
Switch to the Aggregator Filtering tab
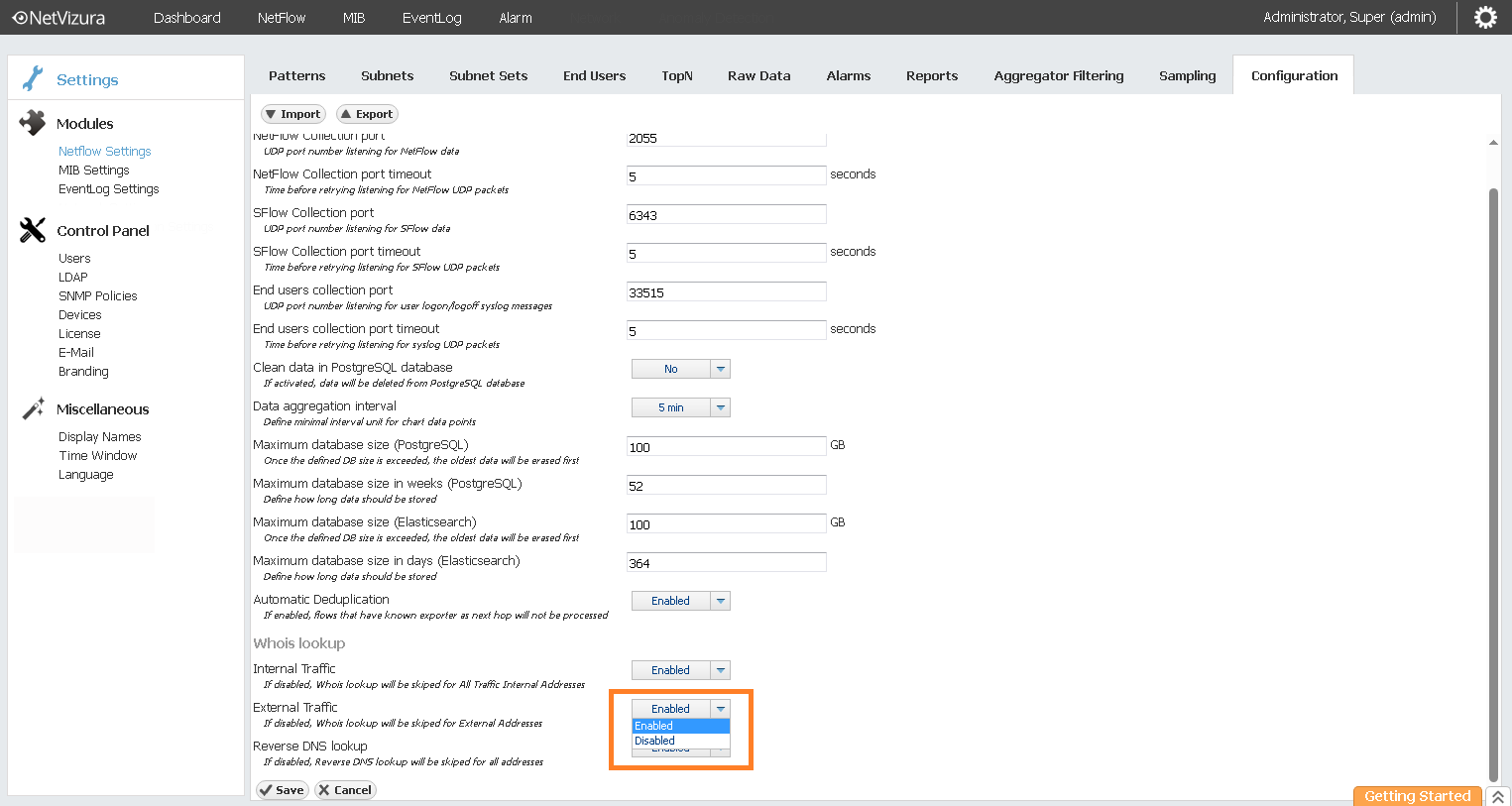tap(1058, 75)
